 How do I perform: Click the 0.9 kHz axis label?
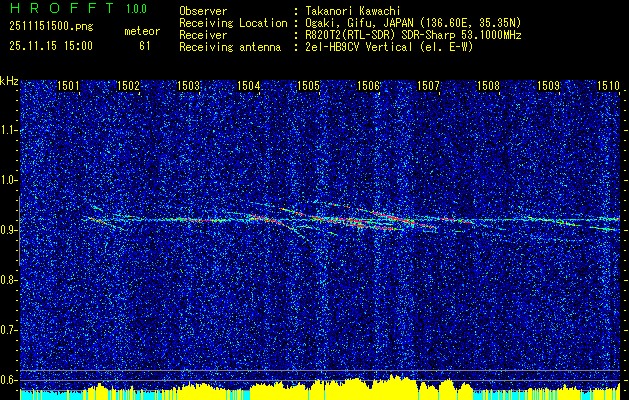click(x=8, y=230)
